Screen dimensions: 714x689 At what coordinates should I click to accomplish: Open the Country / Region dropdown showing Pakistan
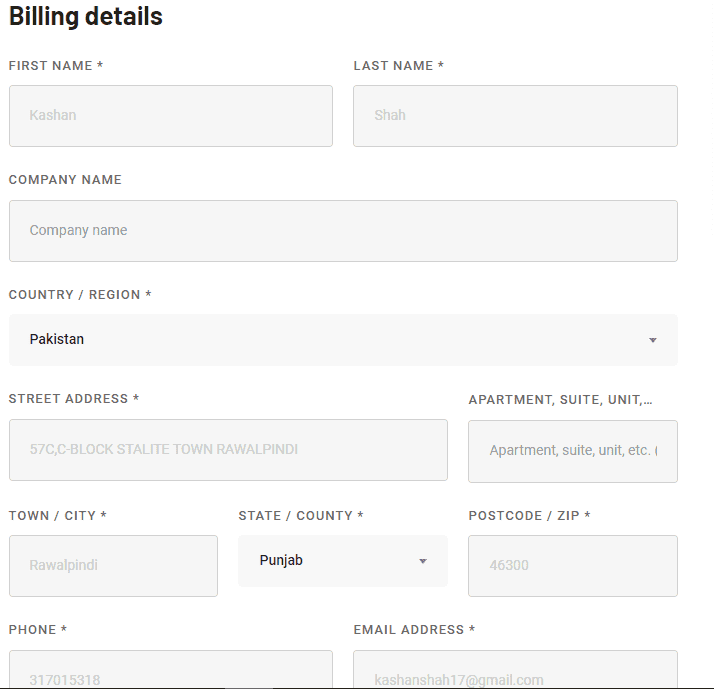click(343, 340)
